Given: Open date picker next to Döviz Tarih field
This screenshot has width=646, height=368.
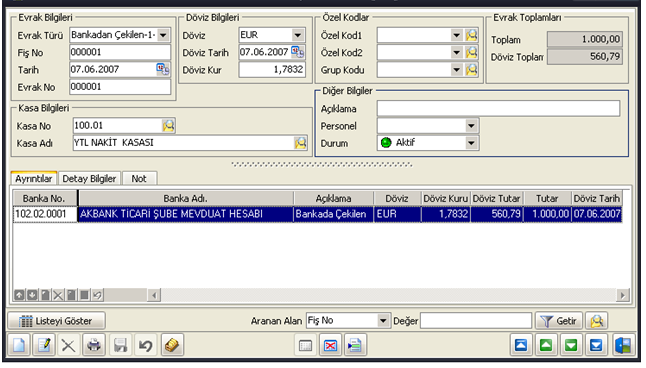Looking at the screenshot, I should point(297,52).
